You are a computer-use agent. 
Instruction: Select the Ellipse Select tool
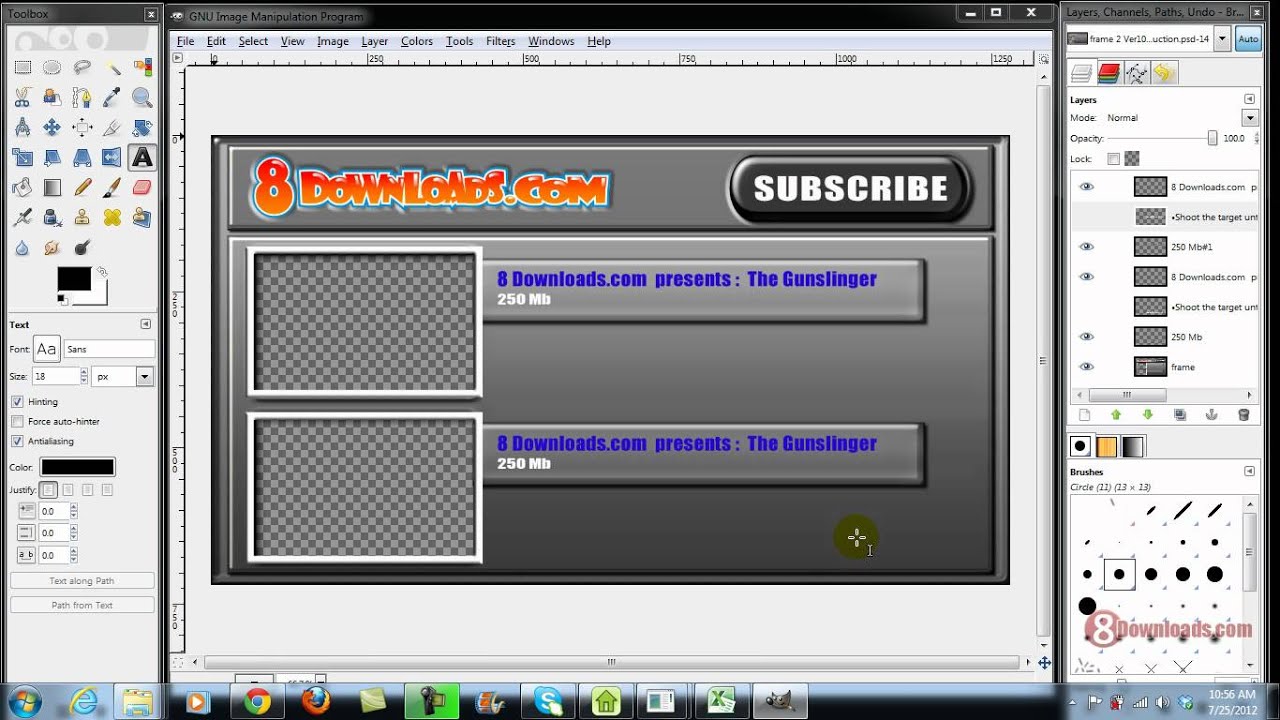[x=52, y=68]
